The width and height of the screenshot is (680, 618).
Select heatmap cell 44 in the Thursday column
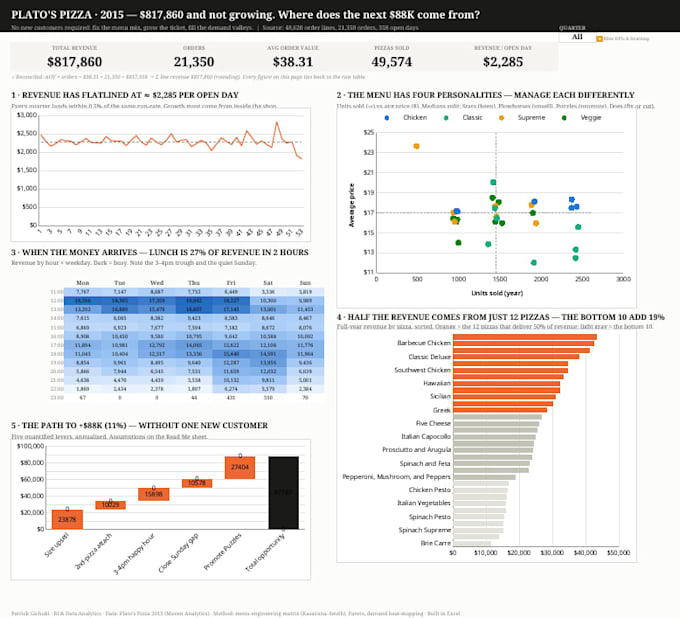[194, 397]
